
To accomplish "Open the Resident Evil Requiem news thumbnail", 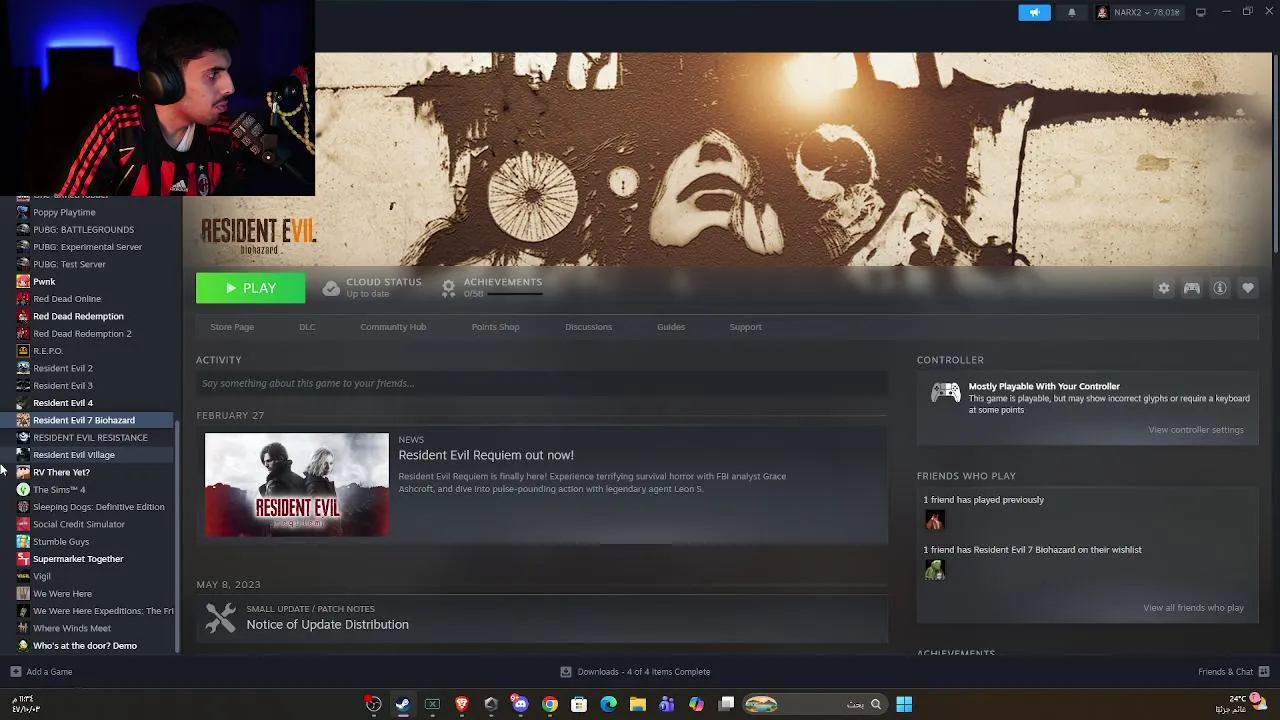I will pos(297,485).
